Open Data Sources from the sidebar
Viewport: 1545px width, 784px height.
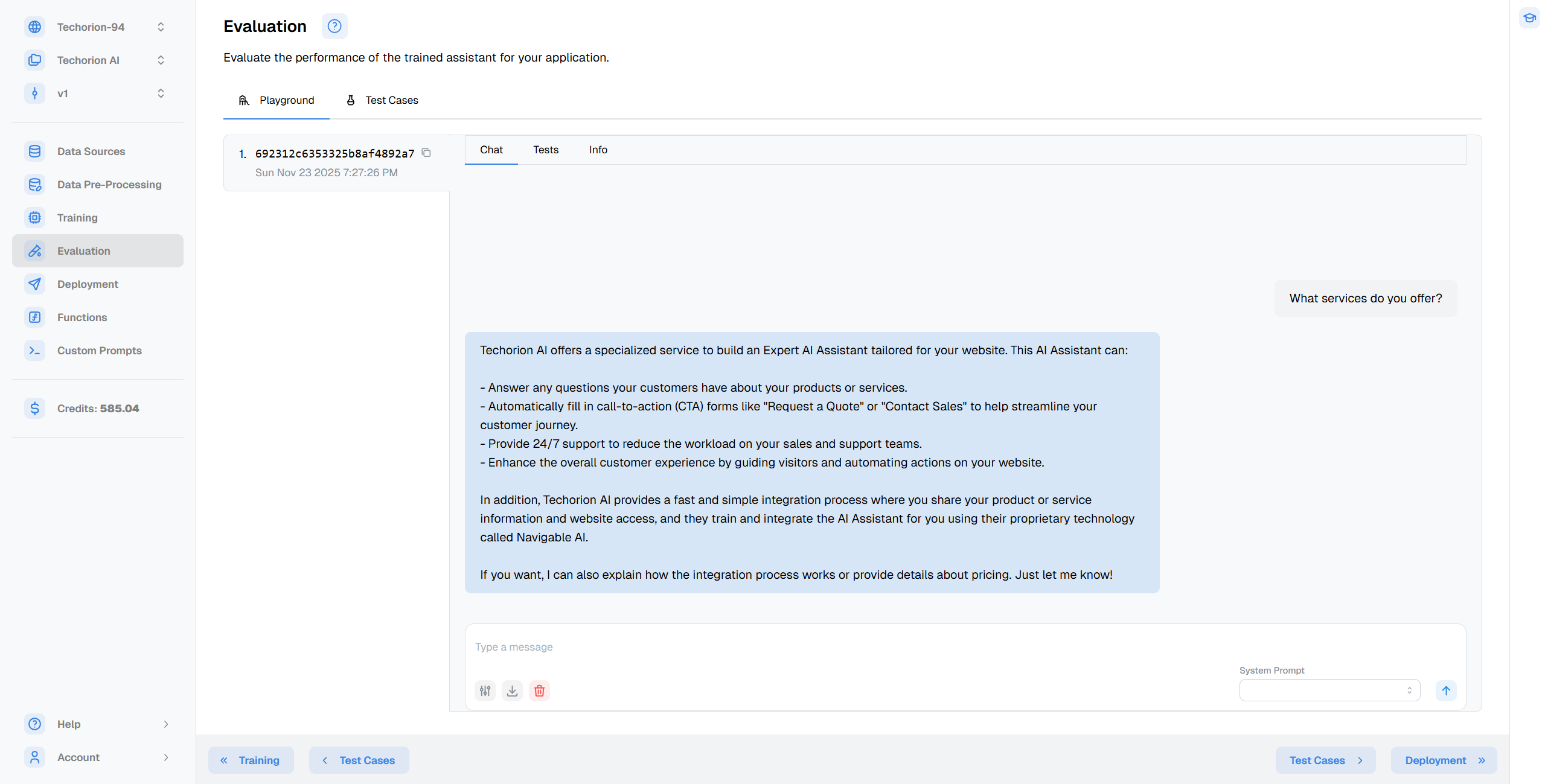pyautogui.click(x=91, y=151)
